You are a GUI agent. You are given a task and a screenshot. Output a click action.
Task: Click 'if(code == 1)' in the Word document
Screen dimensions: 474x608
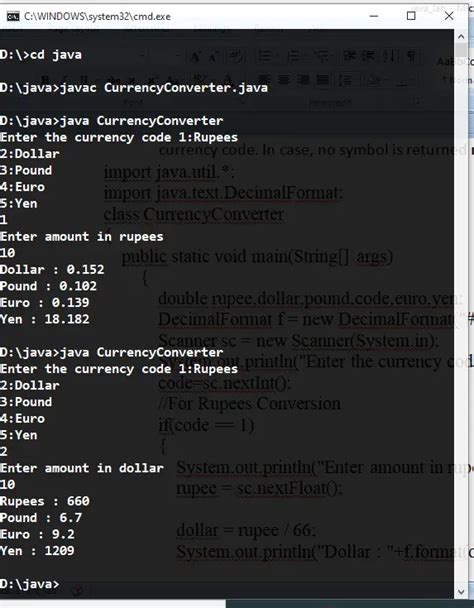point(206,425)
